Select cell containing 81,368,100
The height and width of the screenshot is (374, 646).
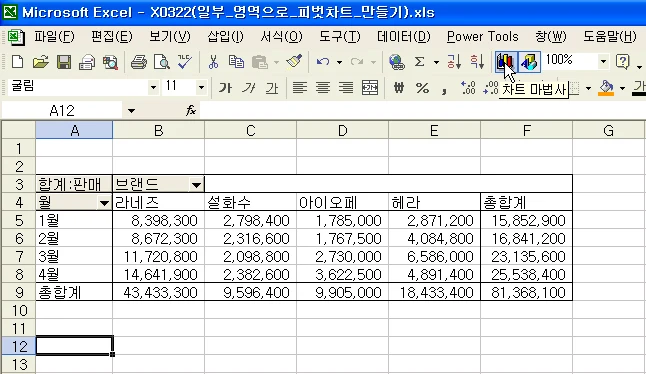(527, 292)
